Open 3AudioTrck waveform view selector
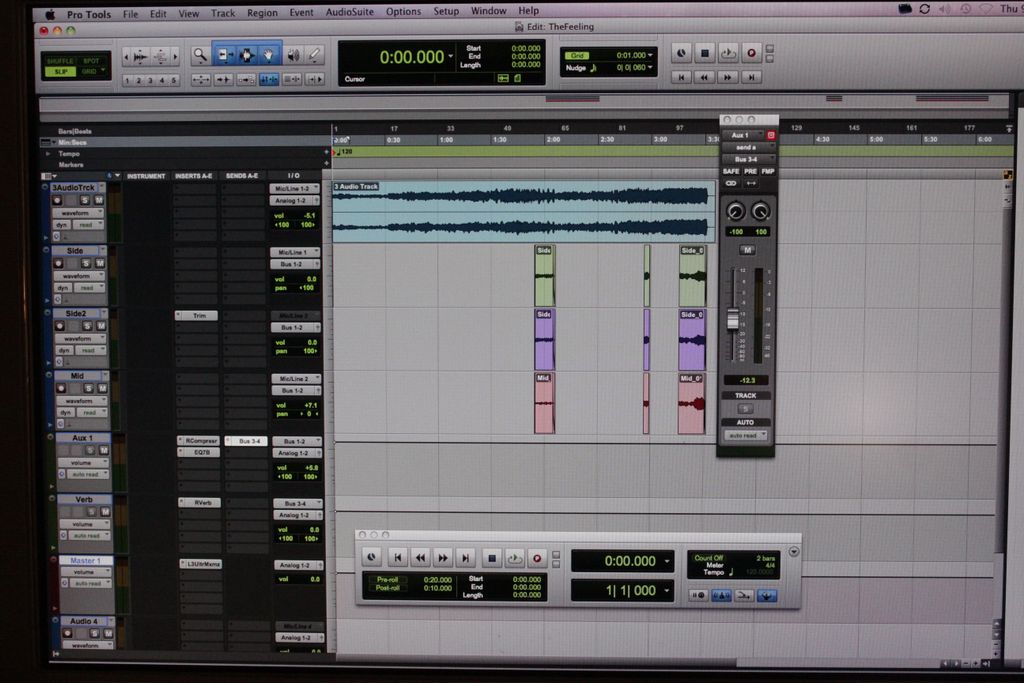The width and height of the screenshot is (1024, 683). tap(78, 213)
